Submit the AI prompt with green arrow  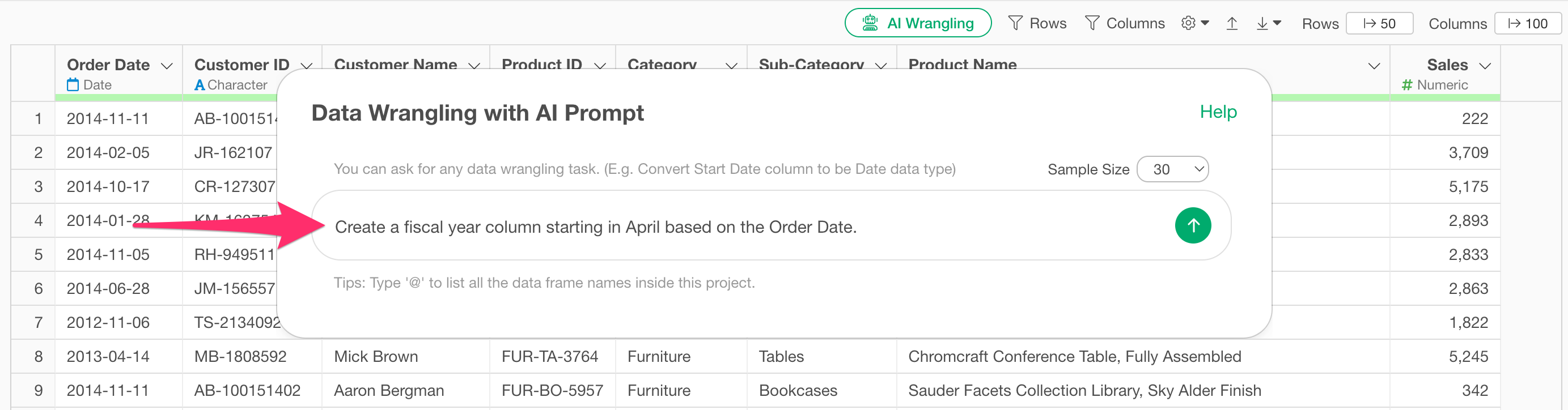click(x=1192, y=226)
